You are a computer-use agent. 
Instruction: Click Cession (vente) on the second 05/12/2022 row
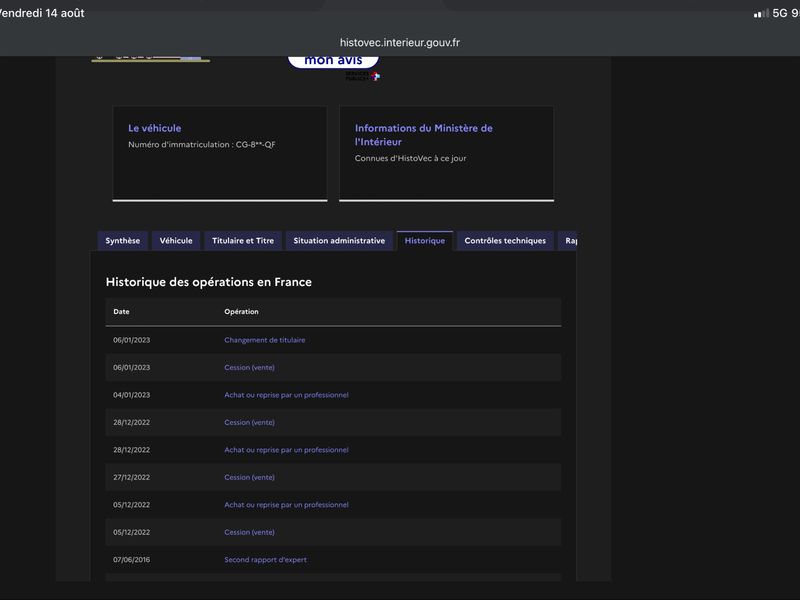pyautogui.click(x=249, y=532)
